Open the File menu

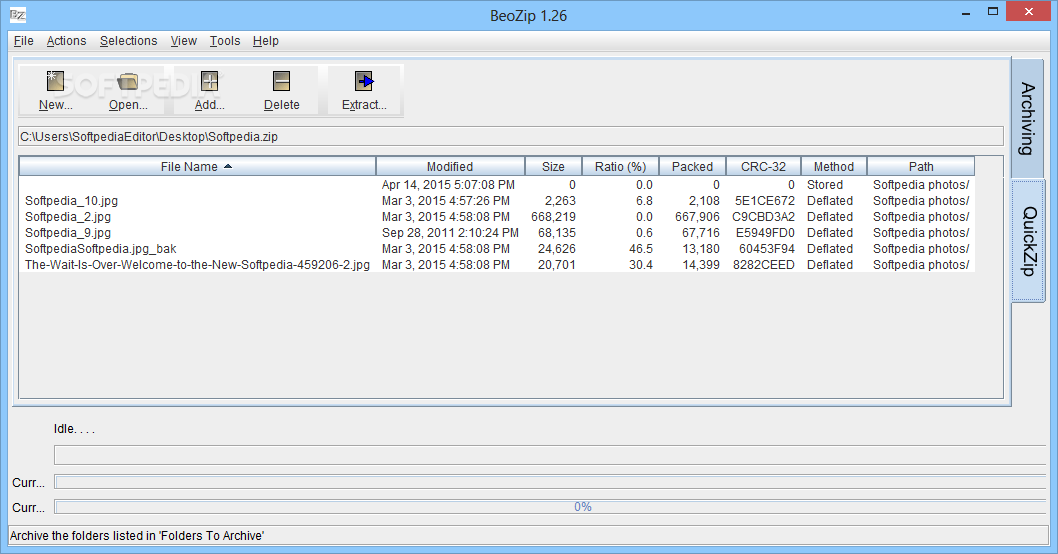click(24, 40)
